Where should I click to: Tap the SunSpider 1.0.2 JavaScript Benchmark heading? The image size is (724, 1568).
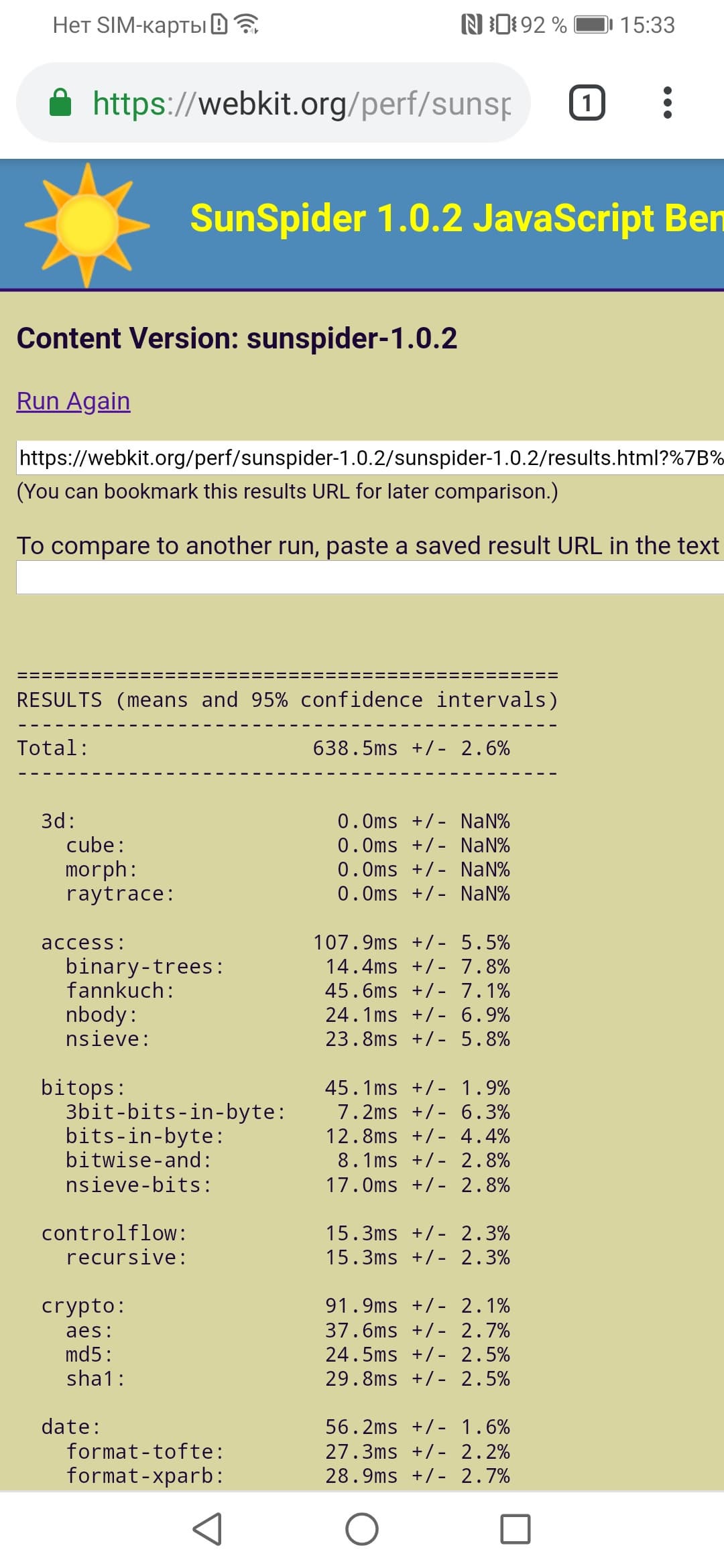point(456,218)
